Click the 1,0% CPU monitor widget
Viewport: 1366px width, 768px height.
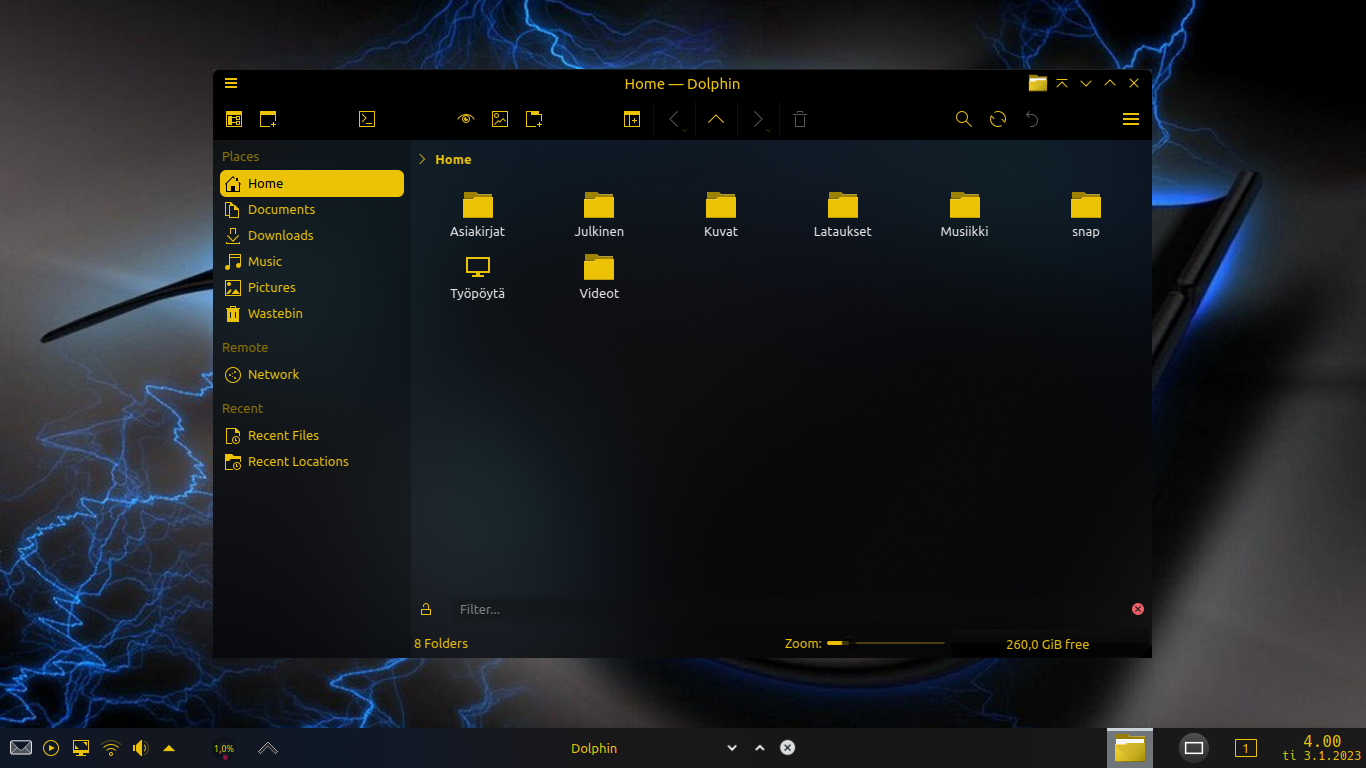[224, 749]
